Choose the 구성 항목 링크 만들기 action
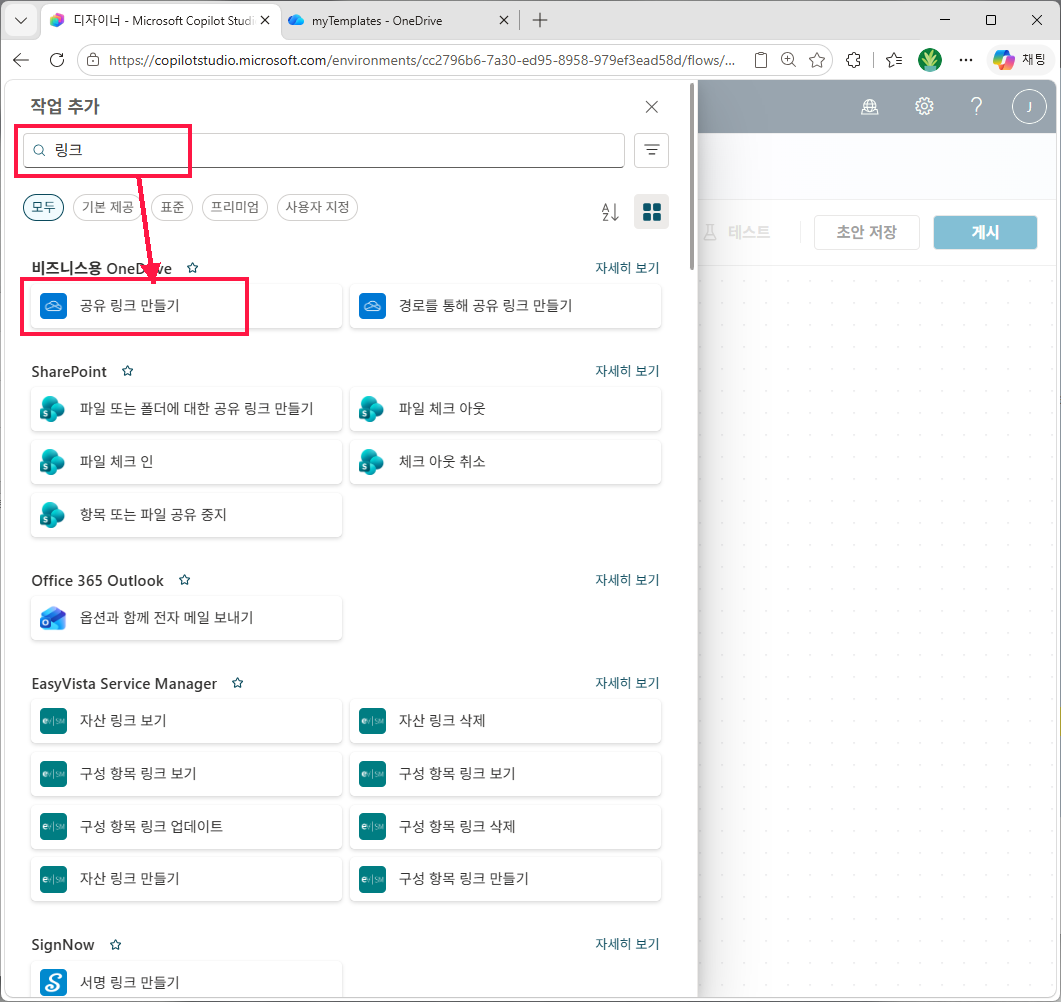The width and height of the screenshot is (1061, 1002). click(505, 879)
